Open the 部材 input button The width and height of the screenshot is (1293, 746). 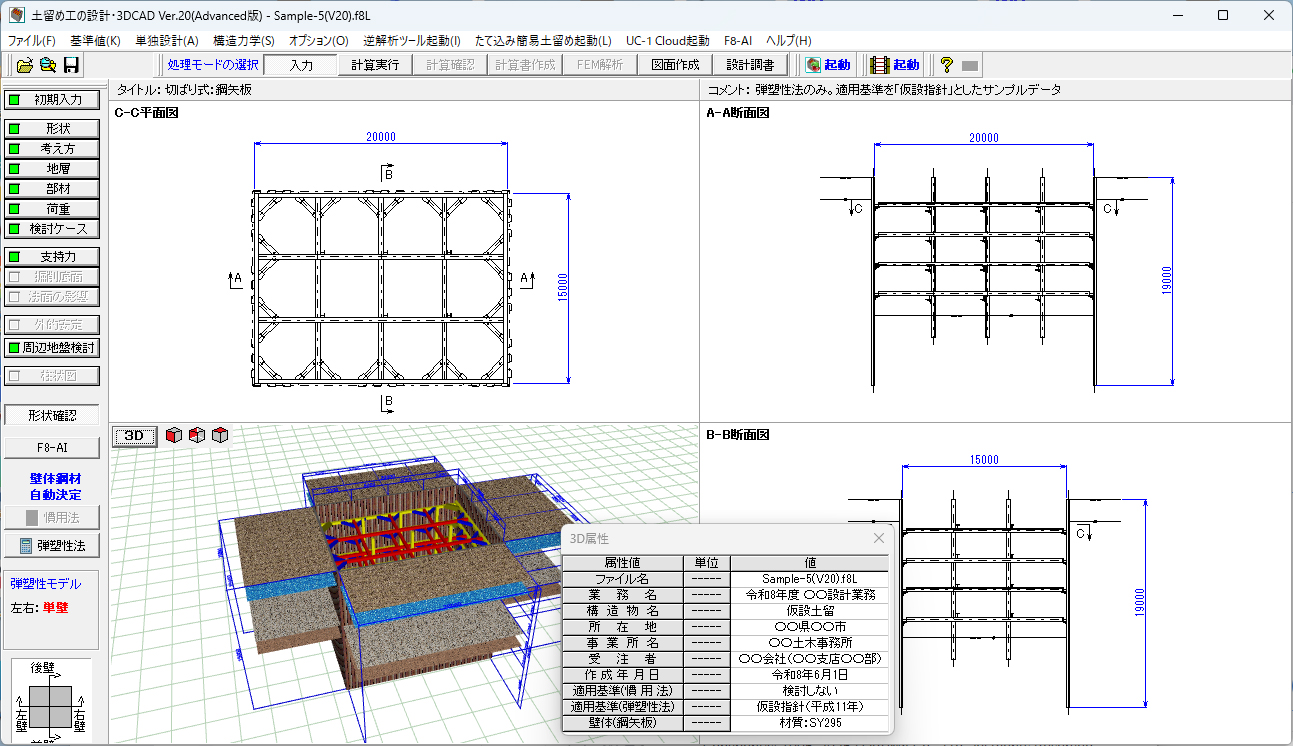[x=52, y=188]
